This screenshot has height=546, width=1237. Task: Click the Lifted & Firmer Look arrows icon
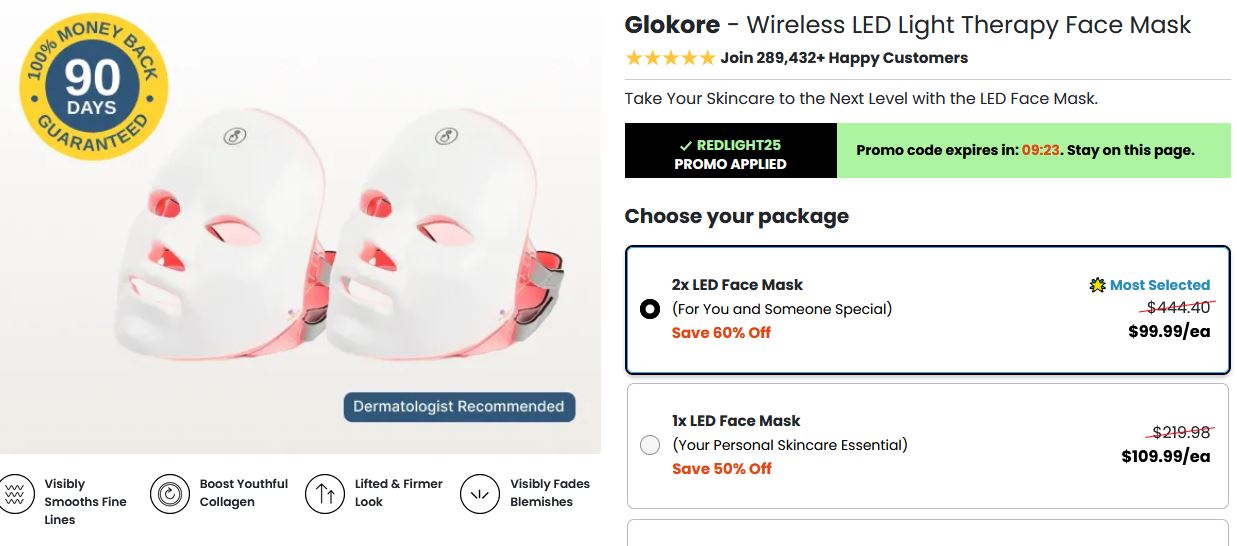(x=325, y=493)
